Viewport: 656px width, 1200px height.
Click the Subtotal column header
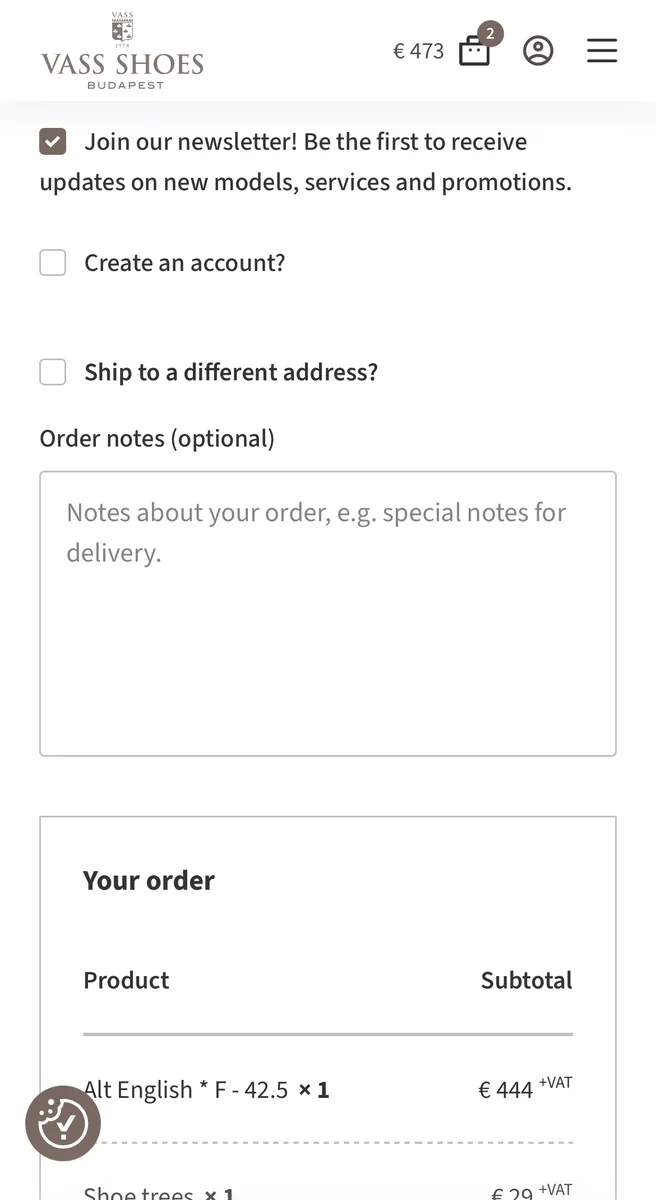pos(526,980)
